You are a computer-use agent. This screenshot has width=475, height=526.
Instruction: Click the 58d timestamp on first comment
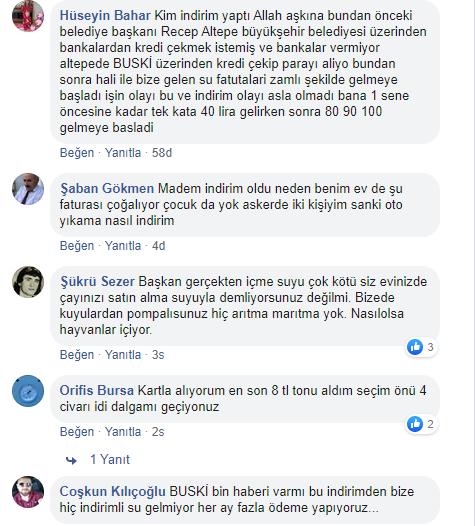click(x=162, y=153)
